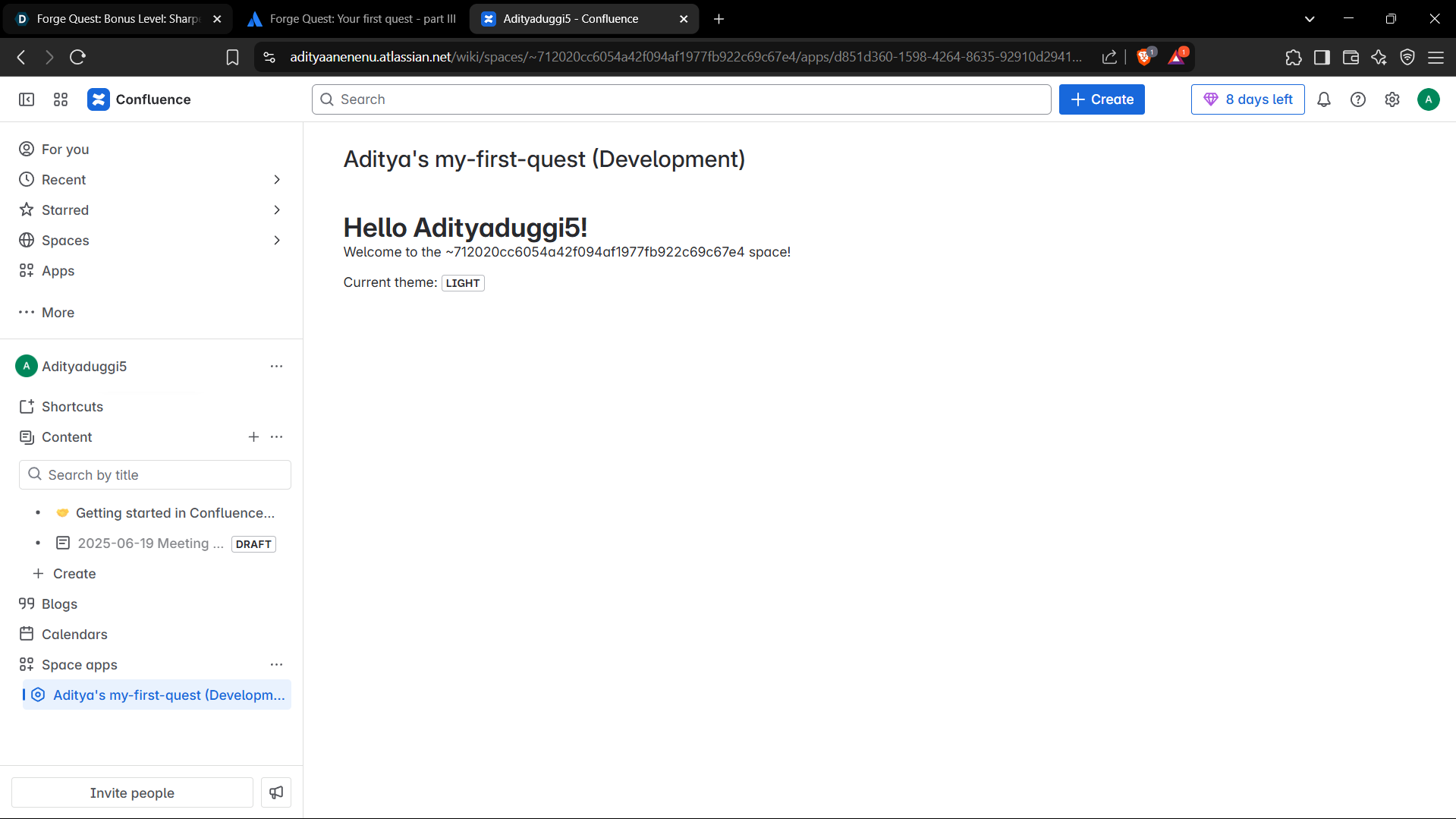Open Content more options ellipsis
Viewport: 1456px width, 819px height.
(x=276, y=436)
